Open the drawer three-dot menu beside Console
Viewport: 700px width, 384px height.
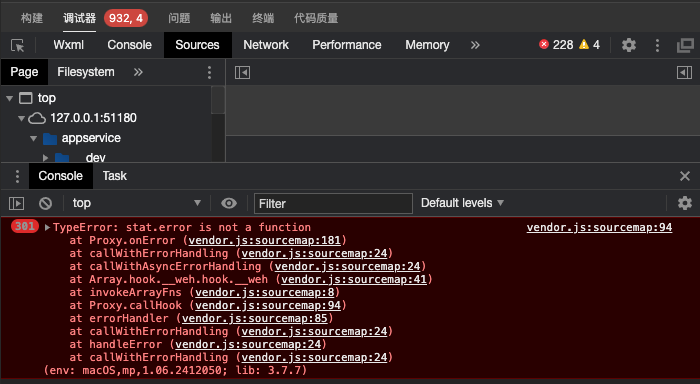(17, 176)
